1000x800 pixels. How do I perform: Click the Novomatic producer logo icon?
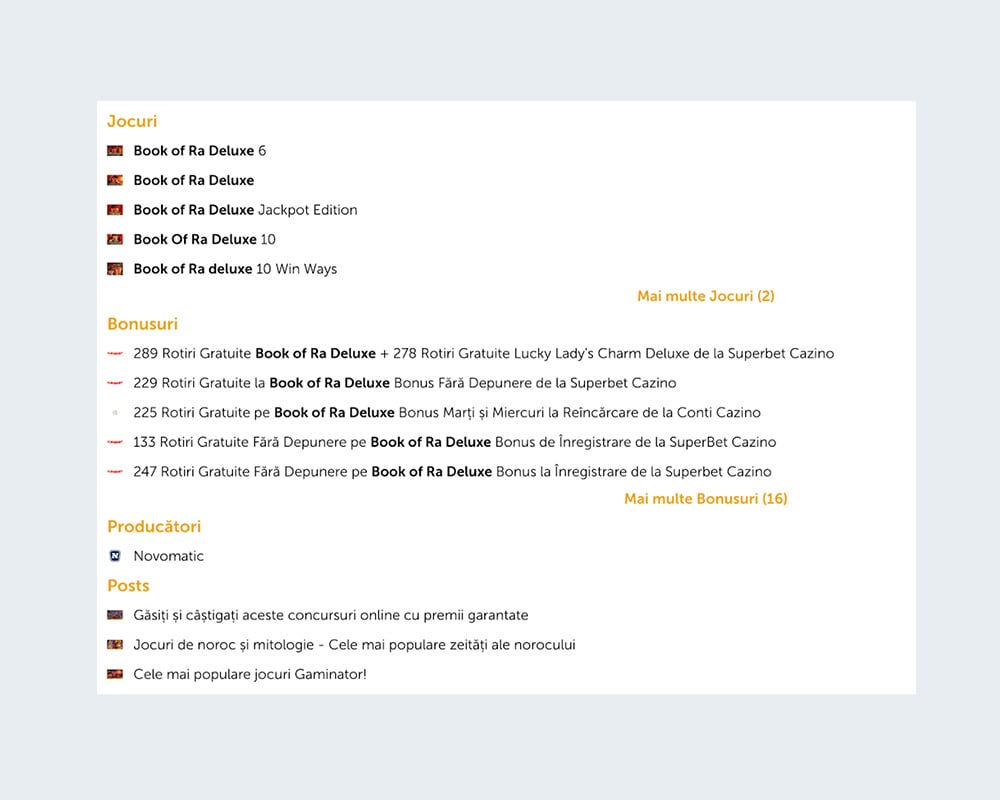(x=115, y=556)
